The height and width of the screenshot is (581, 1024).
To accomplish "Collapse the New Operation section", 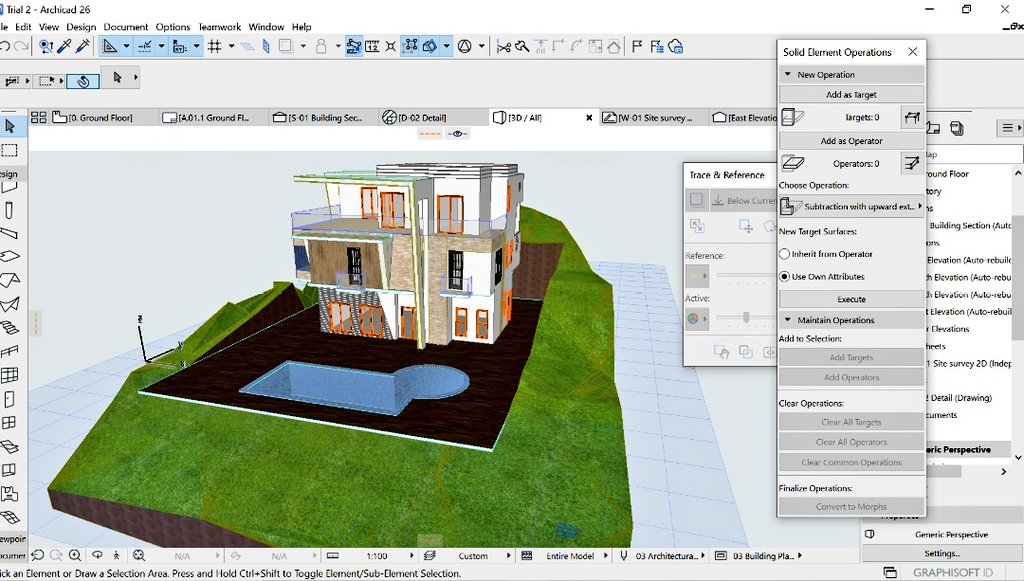I will 788,74.
